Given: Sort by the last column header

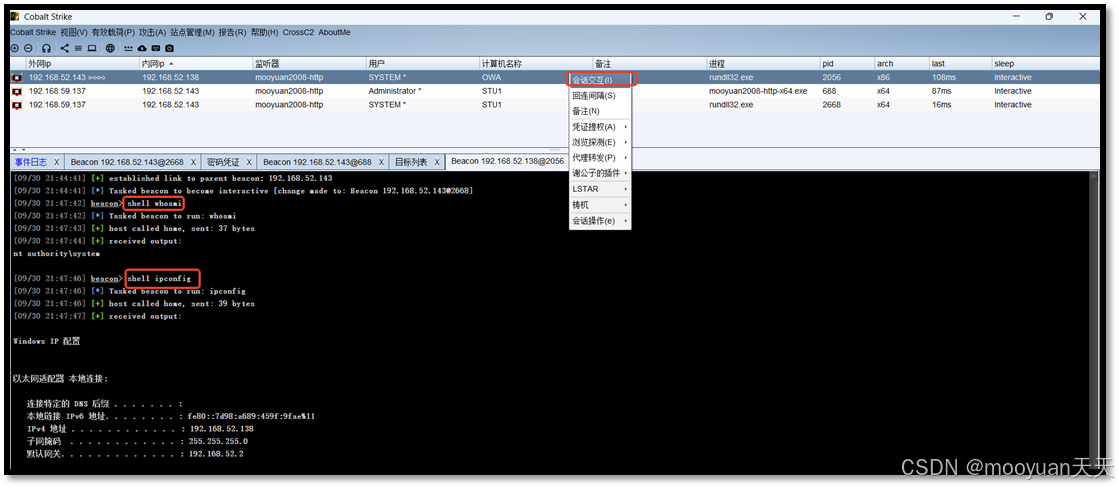Looking at the screenshot, I should pos(961,63).
